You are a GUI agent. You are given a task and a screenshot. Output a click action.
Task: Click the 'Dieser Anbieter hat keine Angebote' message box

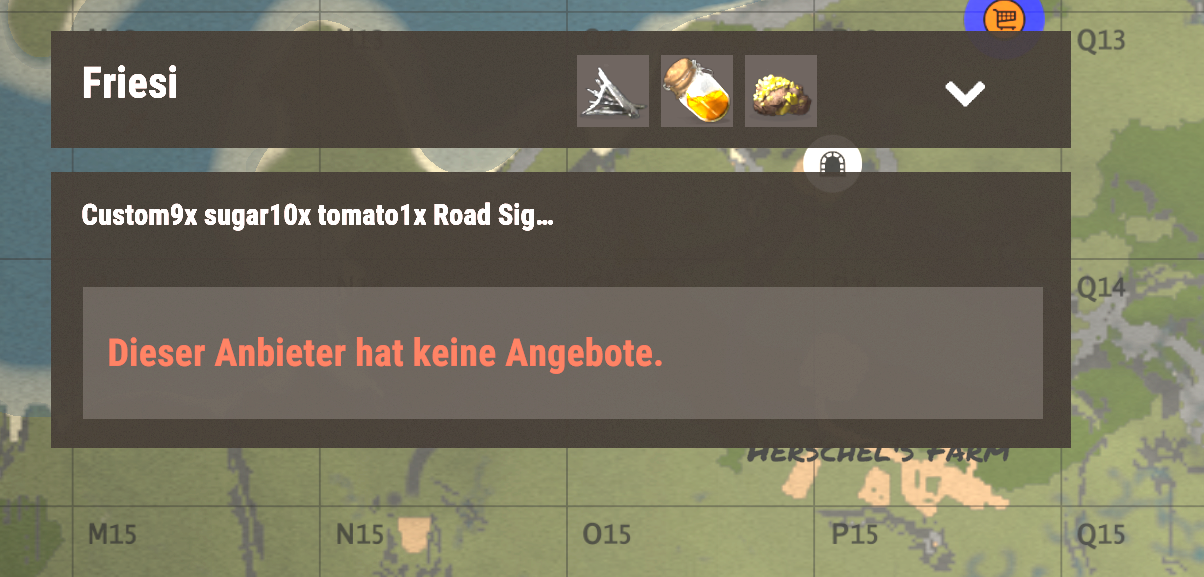pos(563,353)
